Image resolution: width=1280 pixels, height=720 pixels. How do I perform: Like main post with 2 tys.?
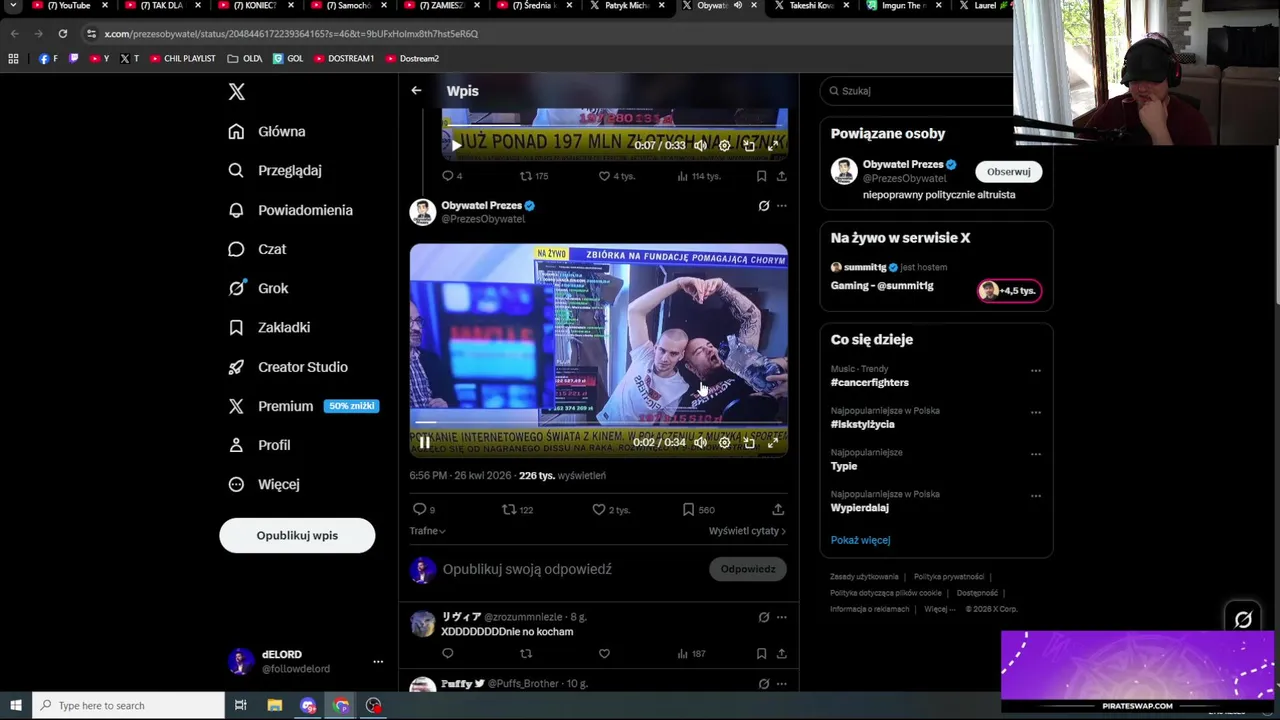610,510
